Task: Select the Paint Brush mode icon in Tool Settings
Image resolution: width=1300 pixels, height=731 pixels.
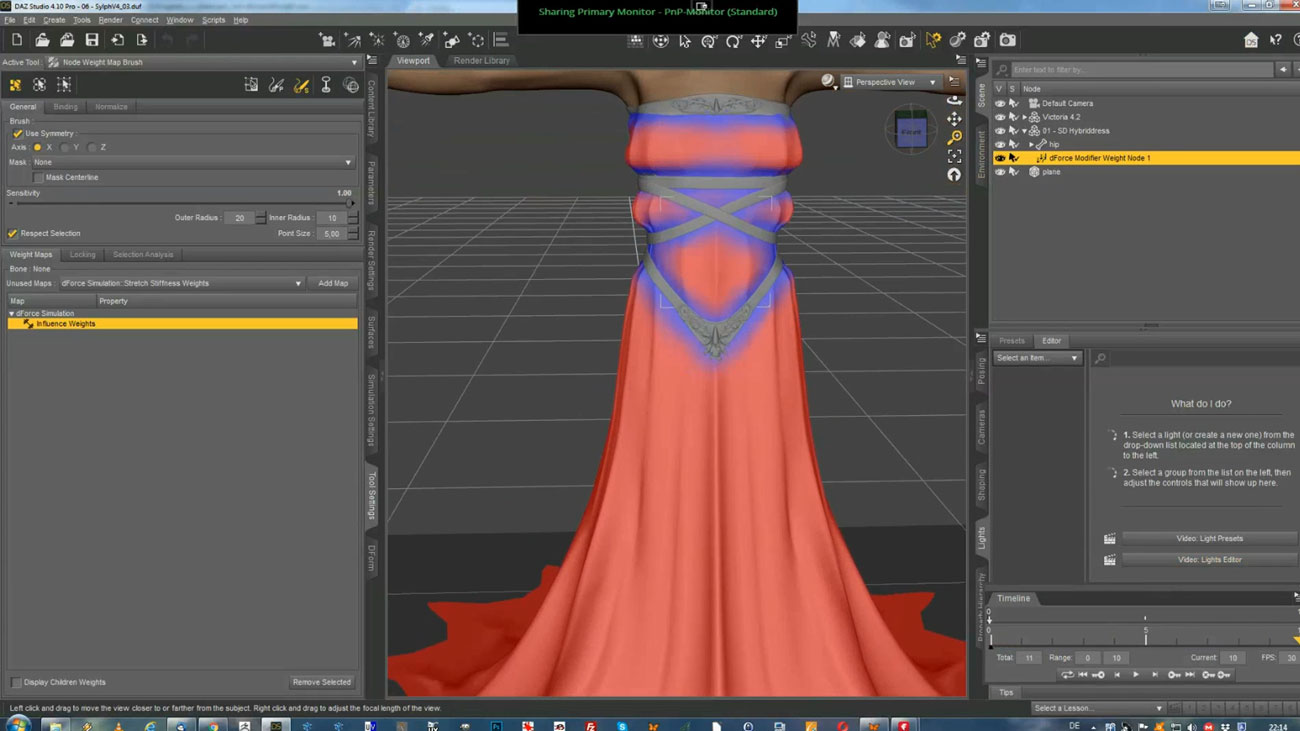Action: (276, 85)
